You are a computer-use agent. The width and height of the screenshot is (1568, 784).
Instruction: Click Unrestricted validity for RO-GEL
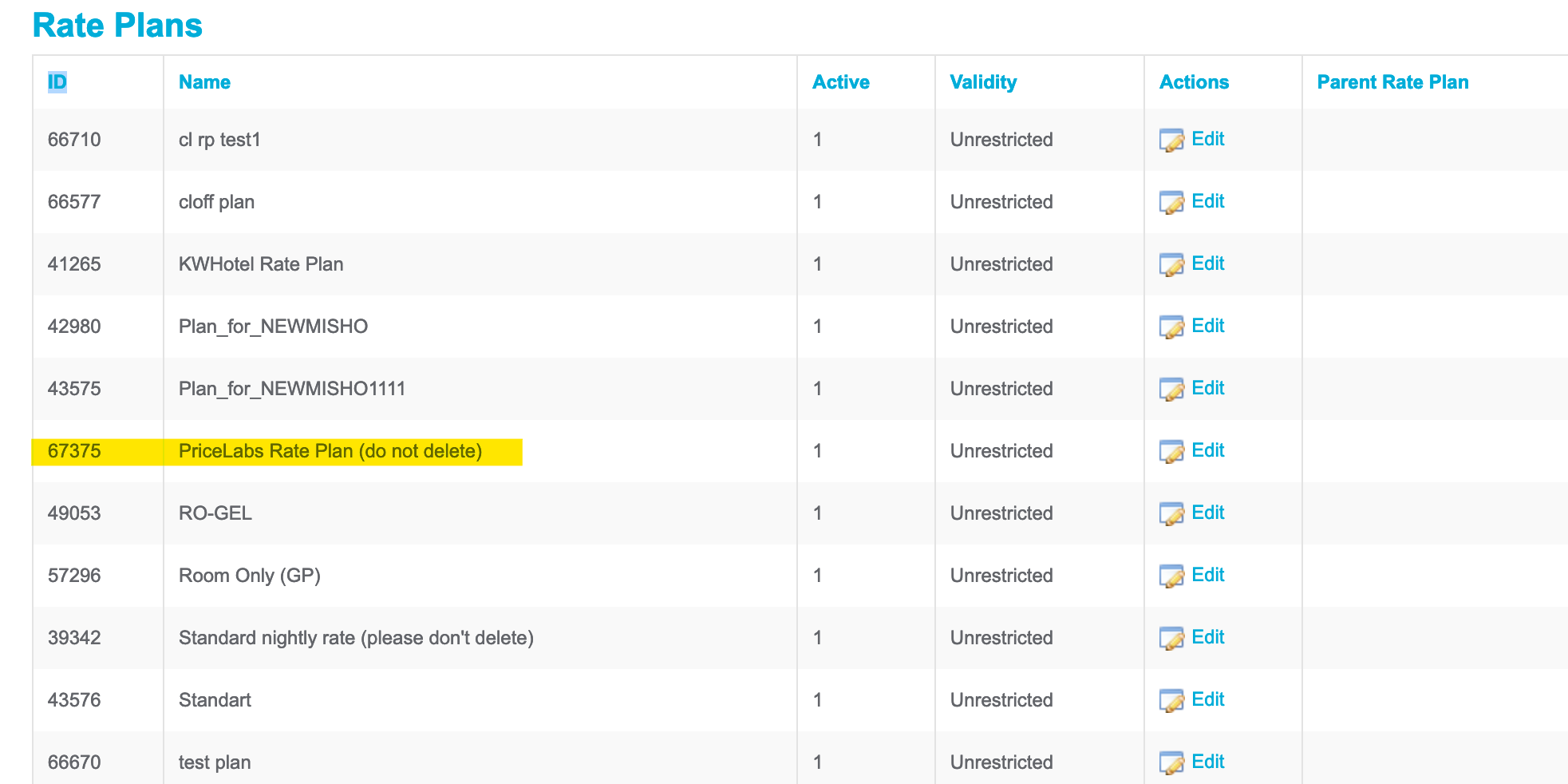[1001, 513]
